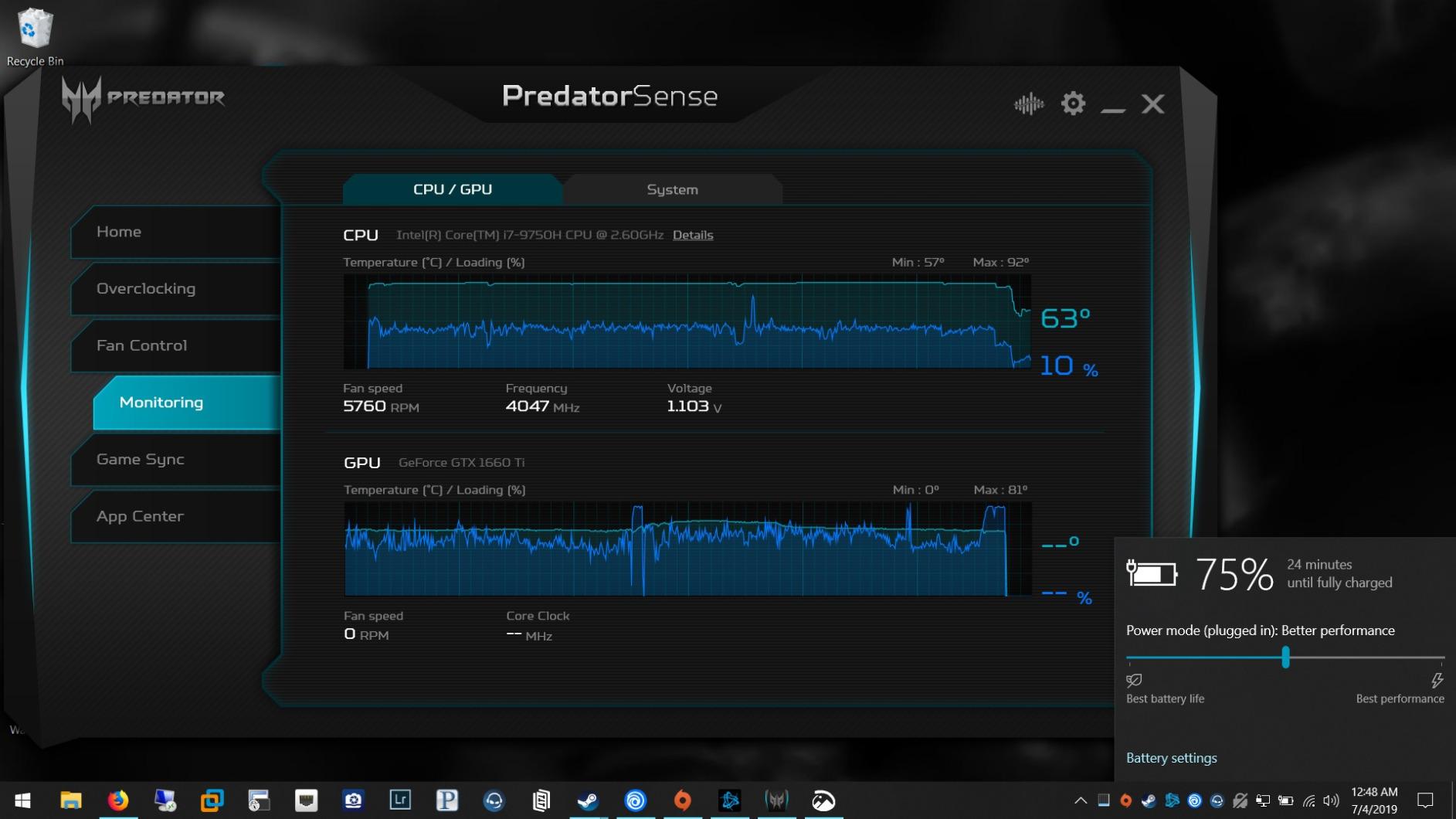Click Best performance end of power slider
The image size is (1456, 819).
click(1437, 681)
